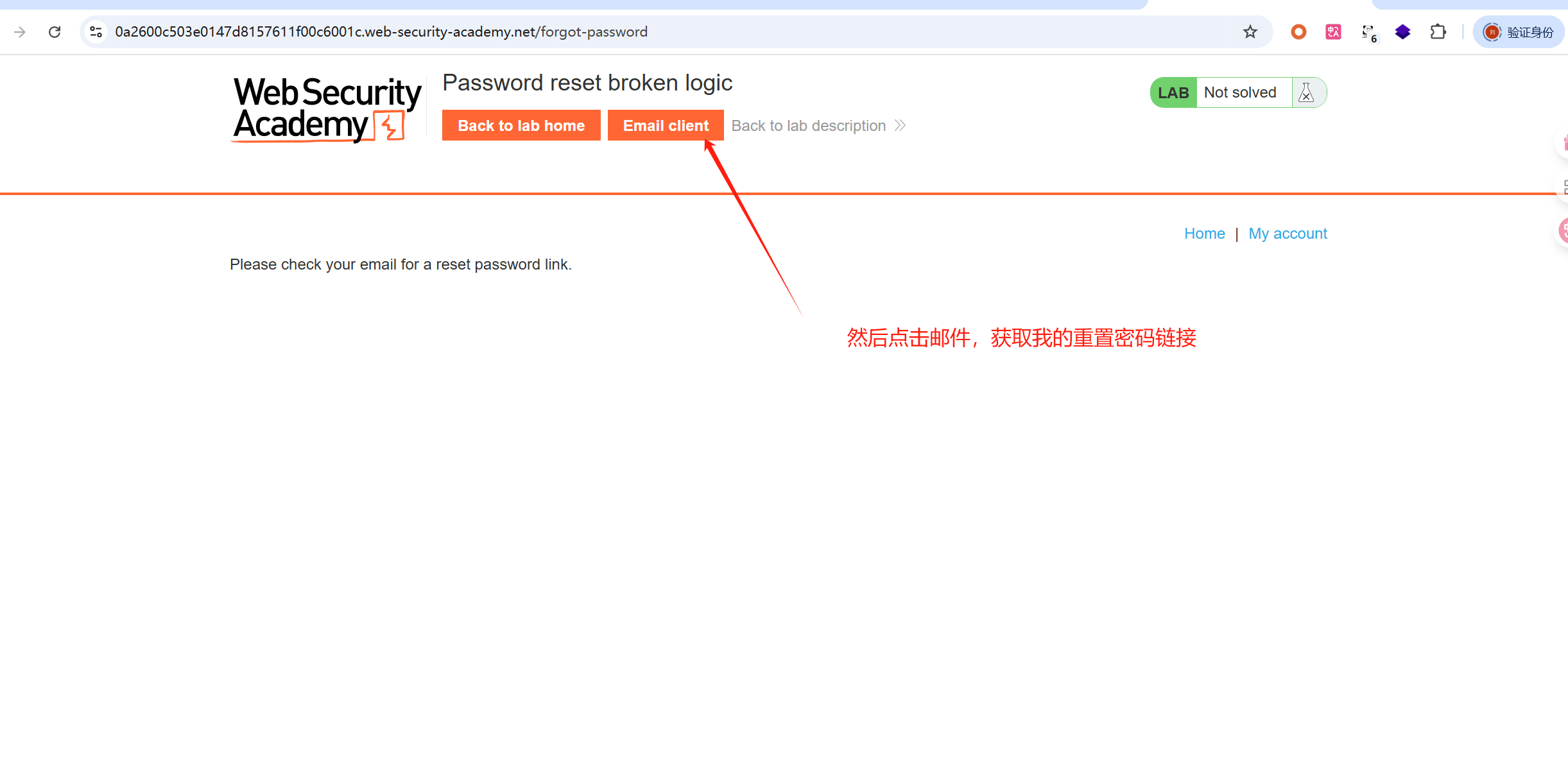Open the orange circle extension icon
Image resolution: width=1568 pixels, height=765 pixels.
pos(1298,31)
